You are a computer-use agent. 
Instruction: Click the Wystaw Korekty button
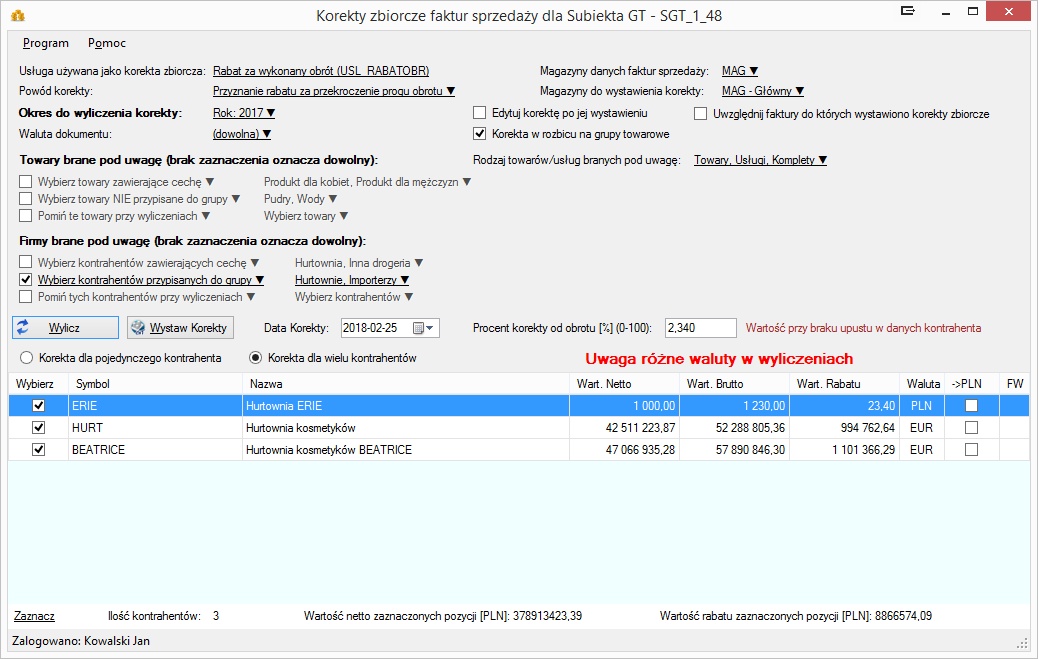pos(180,327)
